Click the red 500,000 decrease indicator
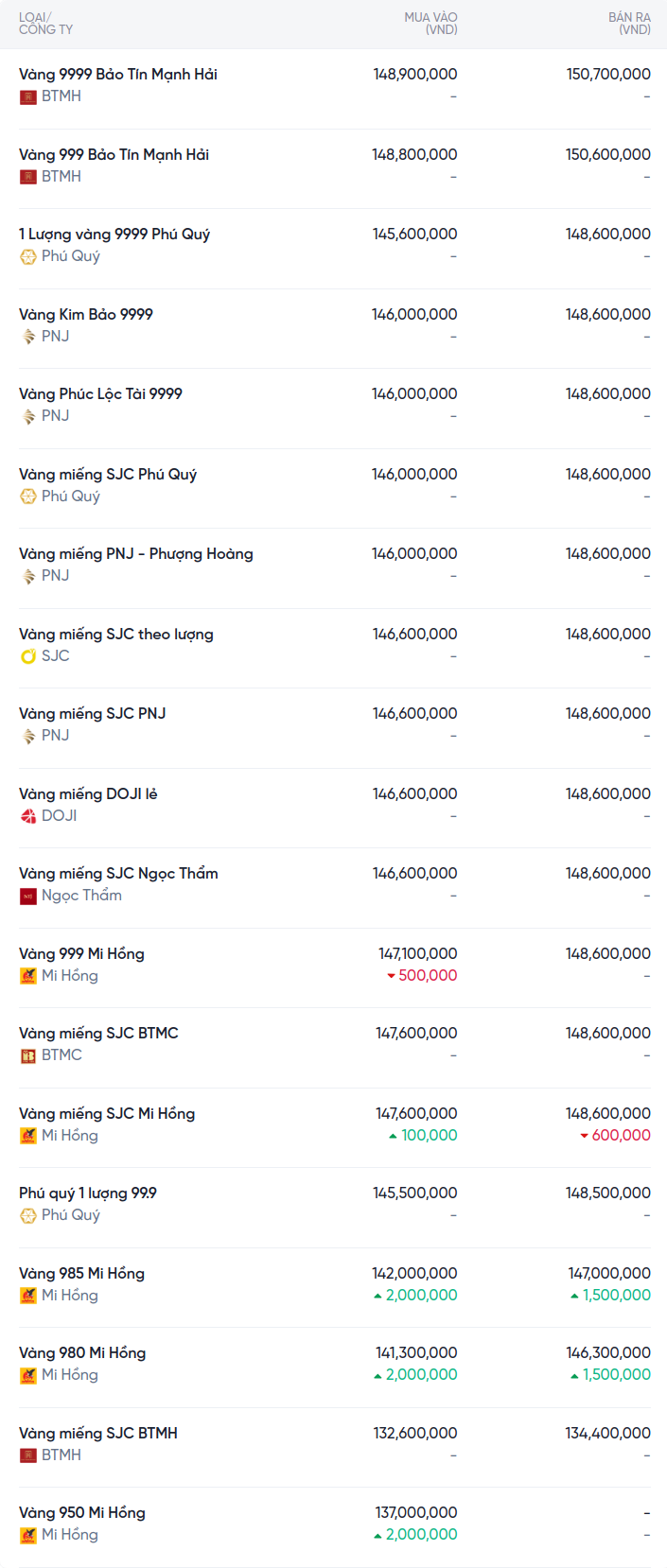The height and width of the screenshot is (1568, 667). [422, 976]
